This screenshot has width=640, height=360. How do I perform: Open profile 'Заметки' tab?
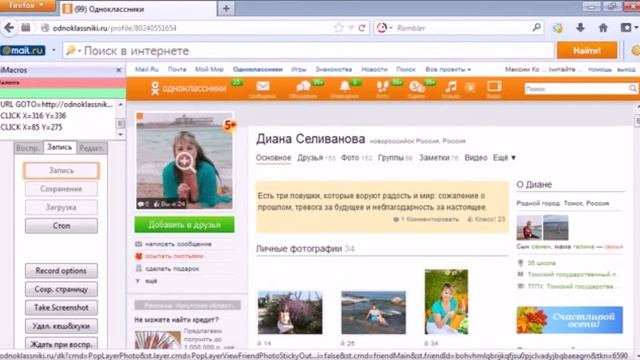tap(434, 158)
